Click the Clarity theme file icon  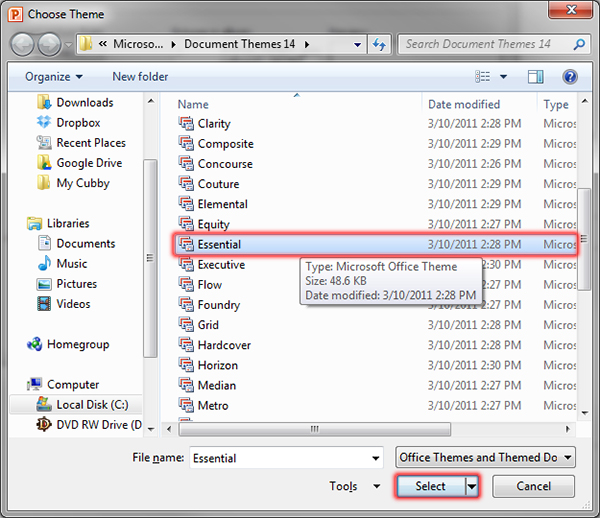pos(186,123)
